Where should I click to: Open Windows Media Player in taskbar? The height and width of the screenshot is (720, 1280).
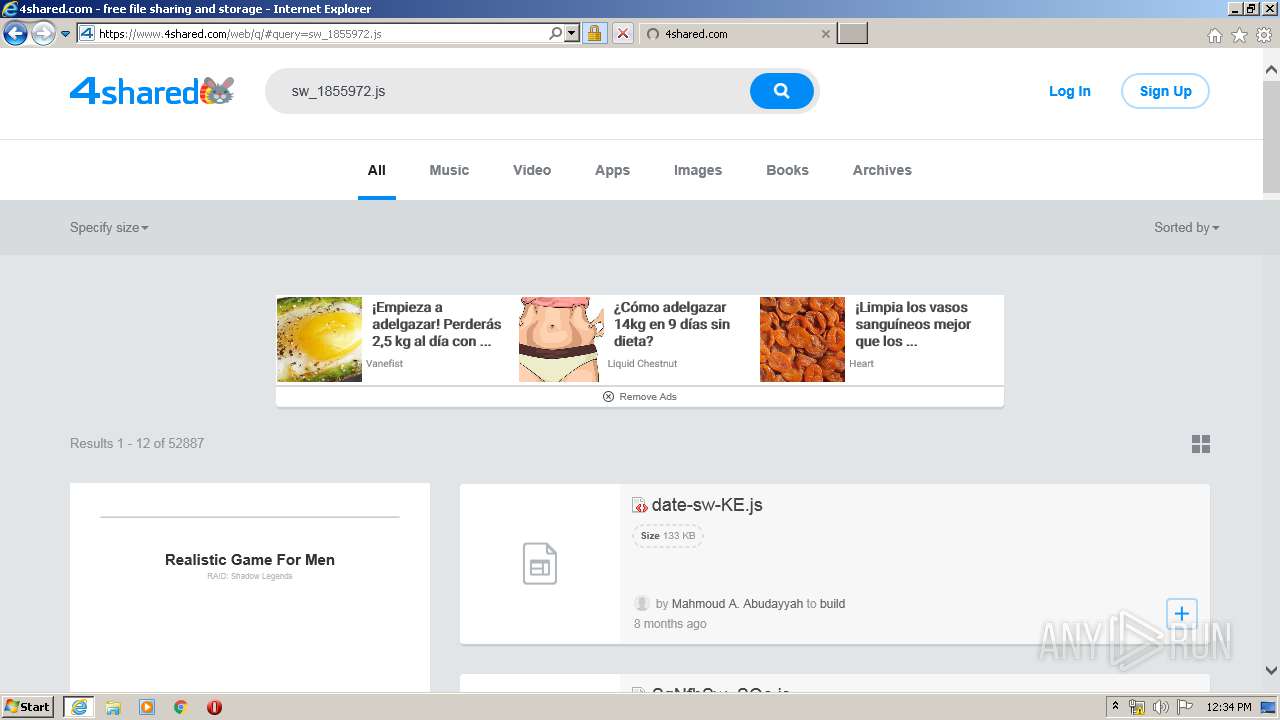147,707
